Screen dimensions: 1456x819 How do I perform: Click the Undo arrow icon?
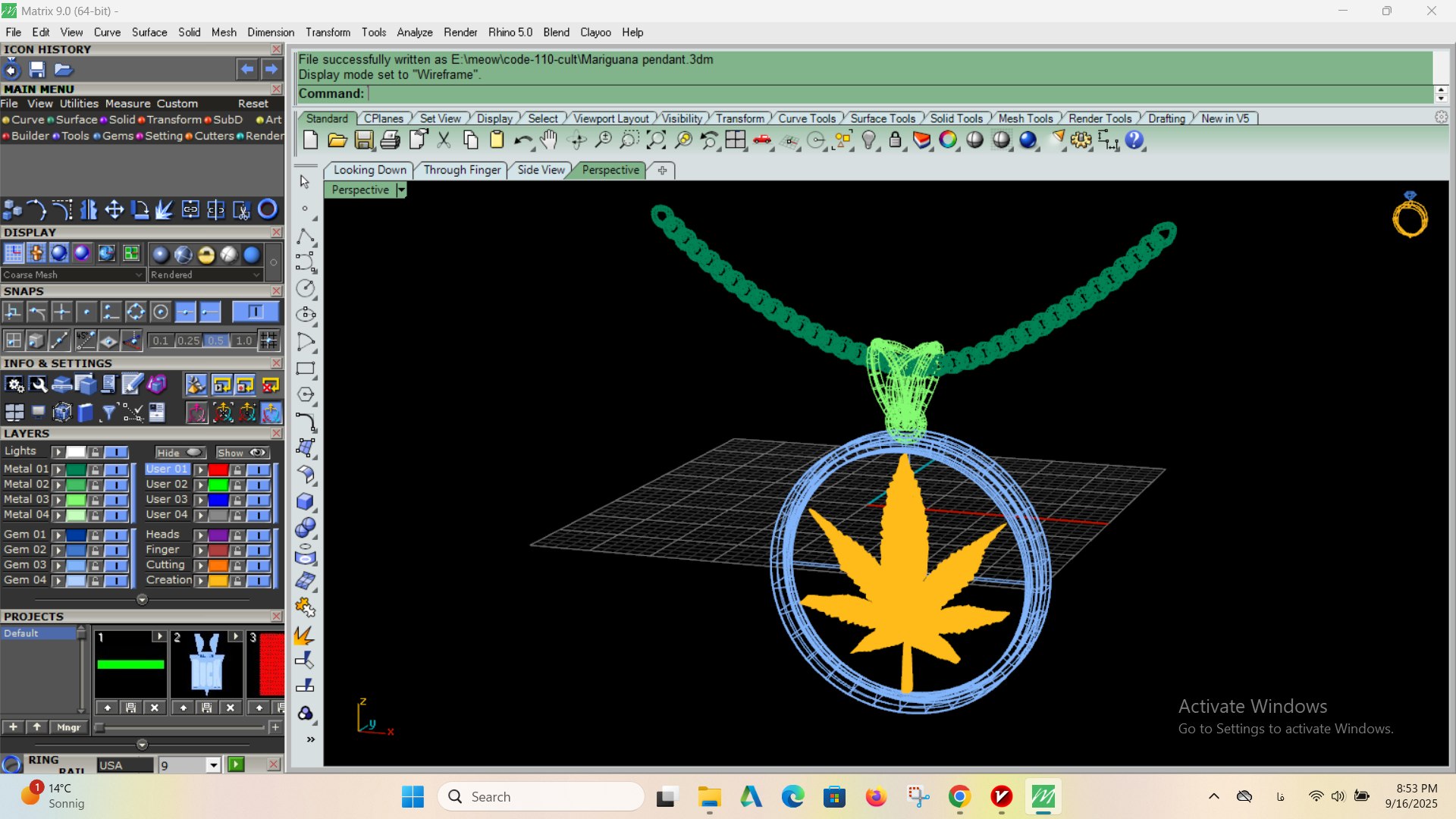coord(523,140)
